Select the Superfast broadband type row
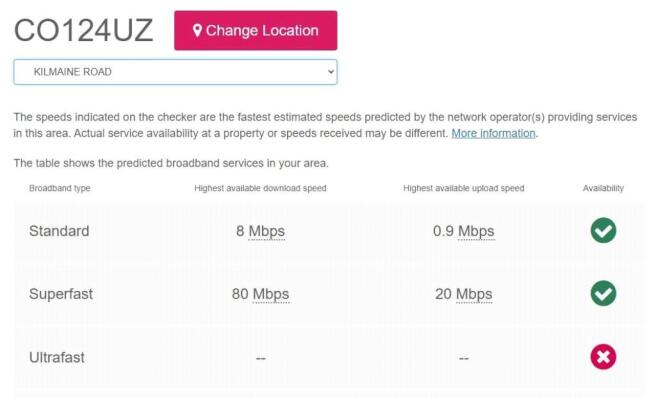 pyautogui.click(x=329, y=294)
